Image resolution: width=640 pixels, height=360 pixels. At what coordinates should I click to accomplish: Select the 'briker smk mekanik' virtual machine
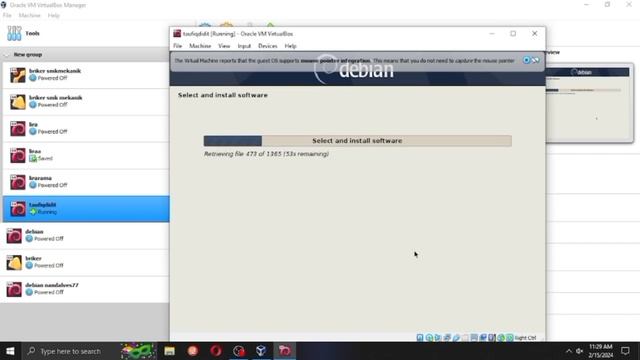(86, 102)
